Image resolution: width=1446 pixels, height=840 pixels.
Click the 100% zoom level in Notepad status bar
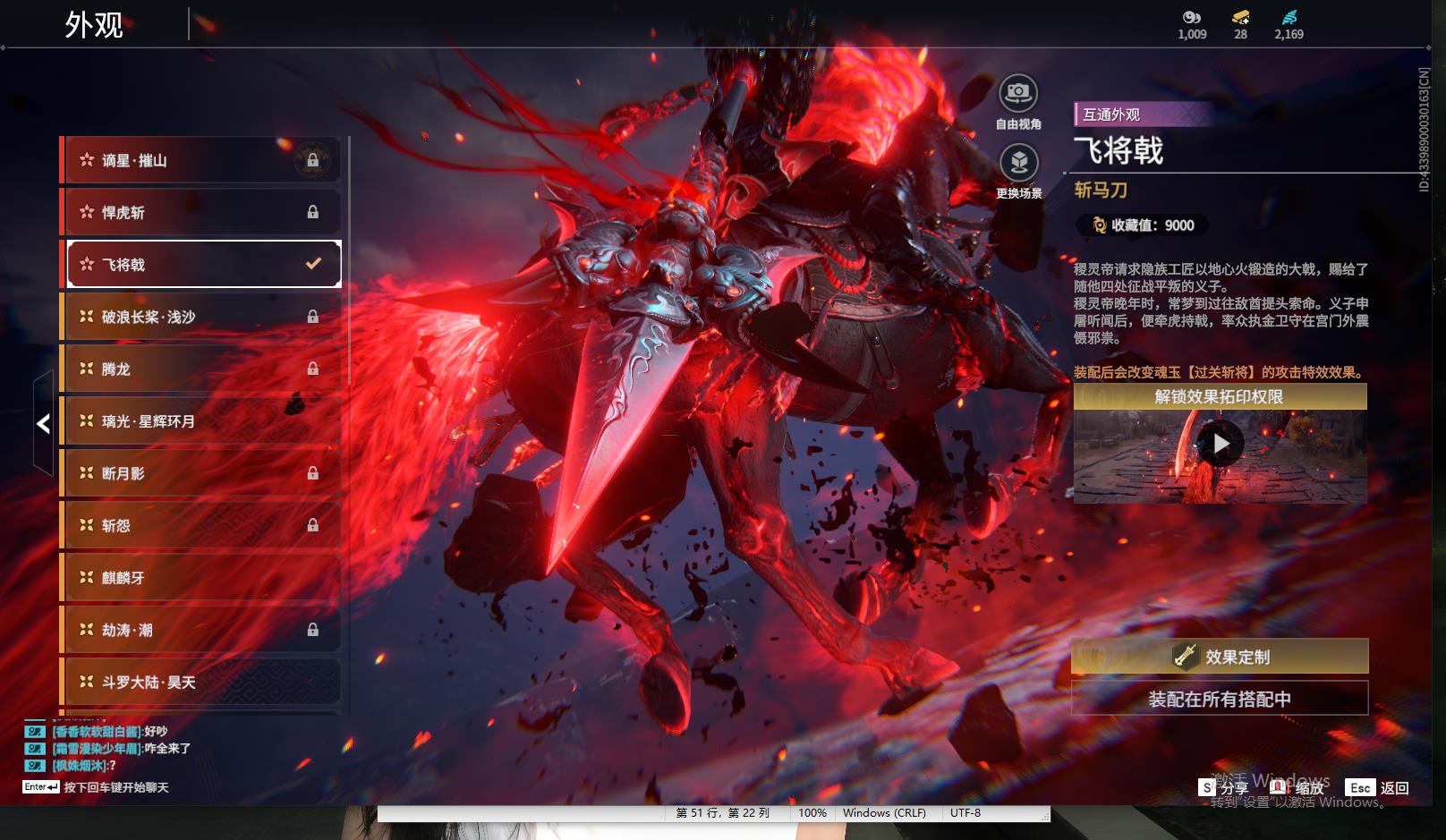(812, 813)
